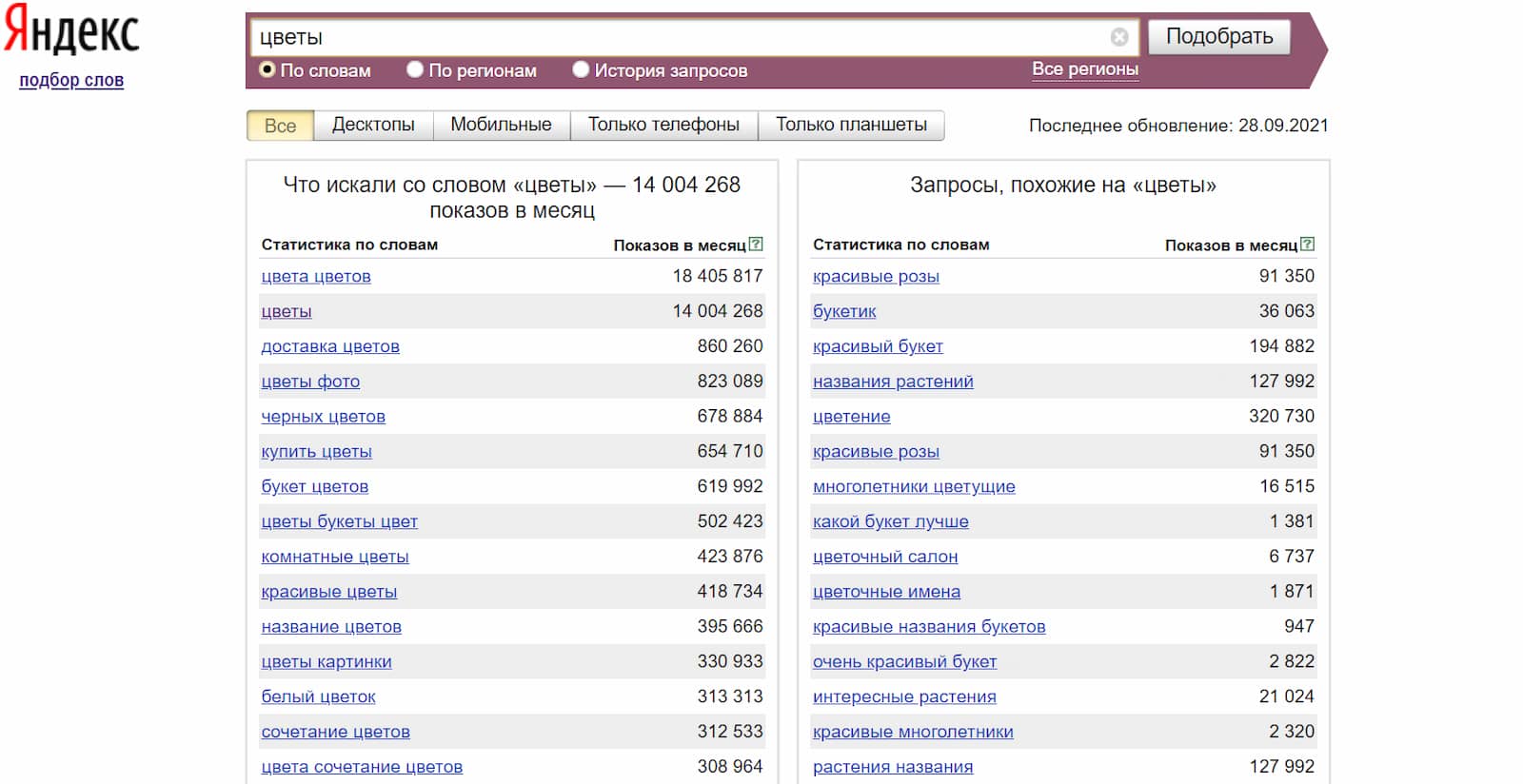1523x784 pixels.
Task: Select the "Только телефоны" tab
Action: 663,125
